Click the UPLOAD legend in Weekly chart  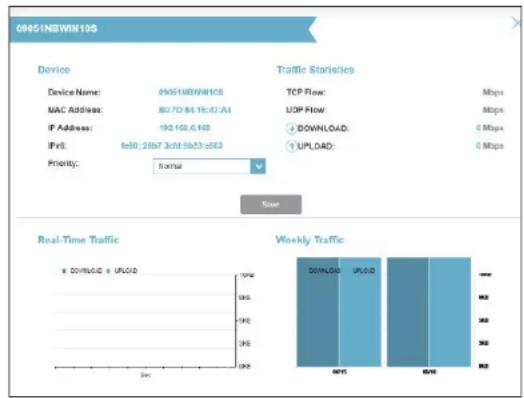(364, 270)
